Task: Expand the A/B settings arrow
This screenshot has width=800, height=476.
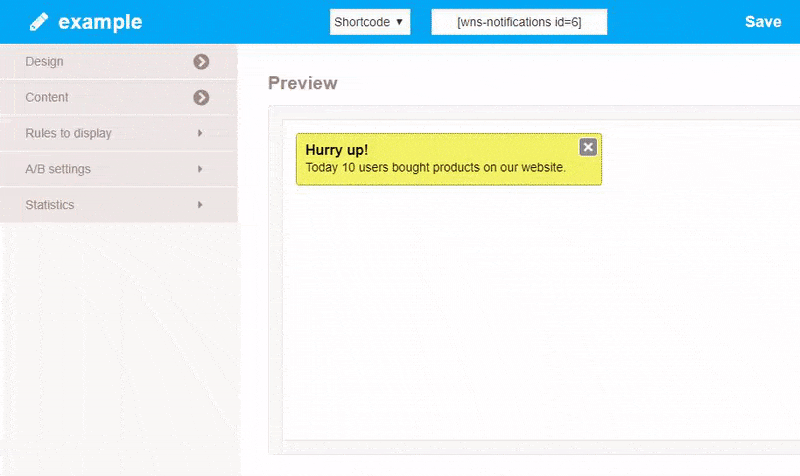Action: click(200, 169)
